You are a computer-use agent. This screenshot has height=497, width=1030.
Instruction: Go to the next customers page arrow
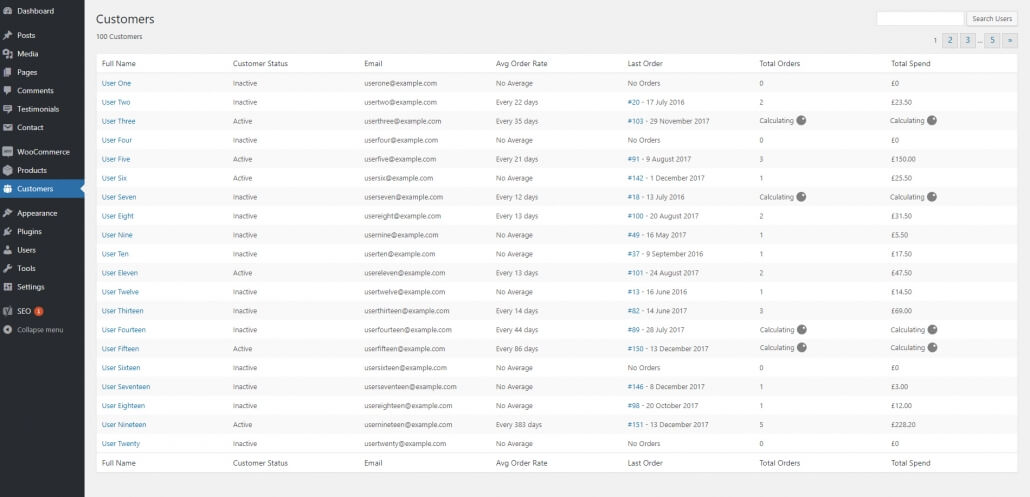[x=1010, y=40]
